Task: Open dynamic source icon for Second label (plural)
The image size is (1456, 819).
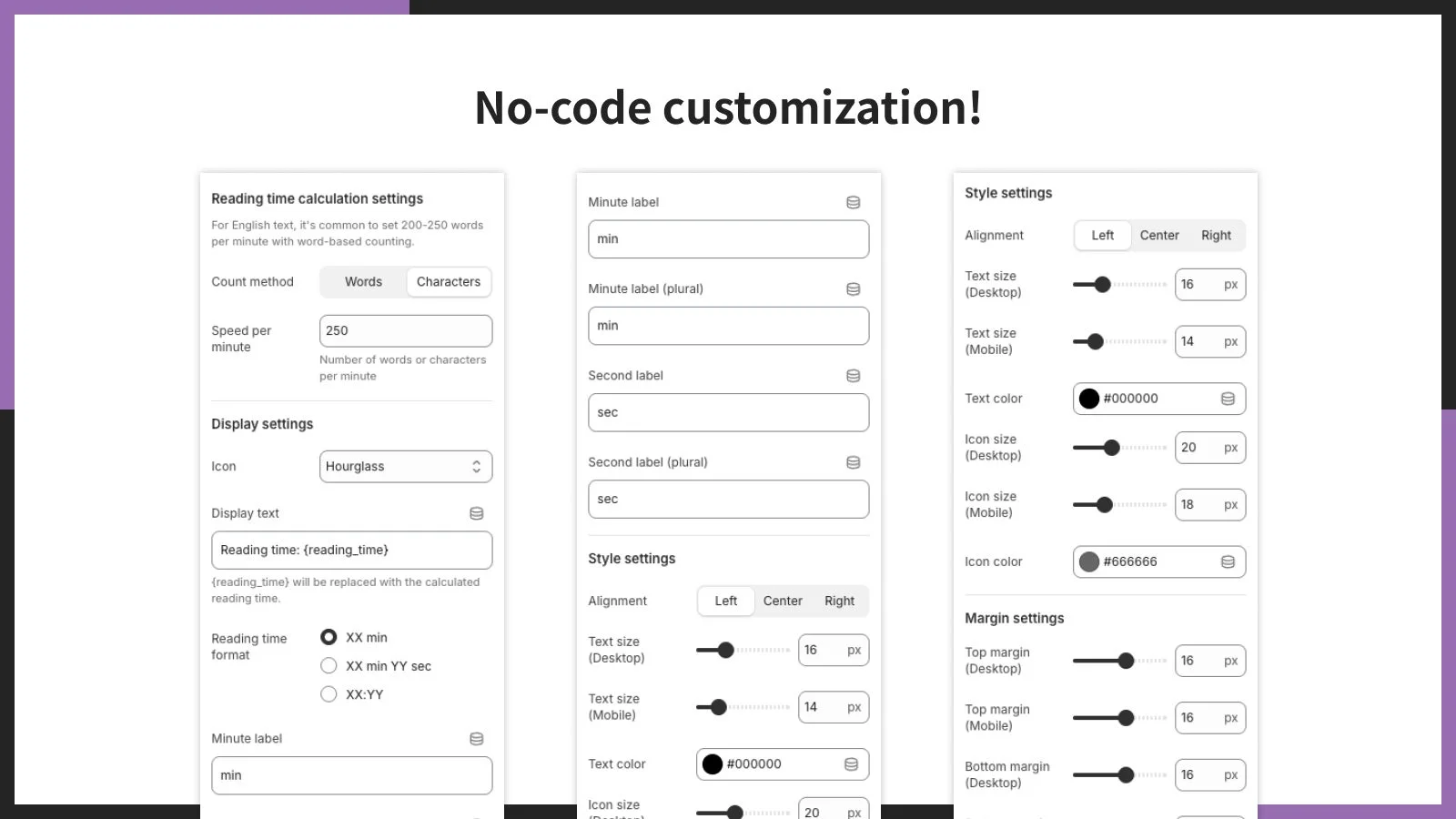Action: [x=853, y=461]
